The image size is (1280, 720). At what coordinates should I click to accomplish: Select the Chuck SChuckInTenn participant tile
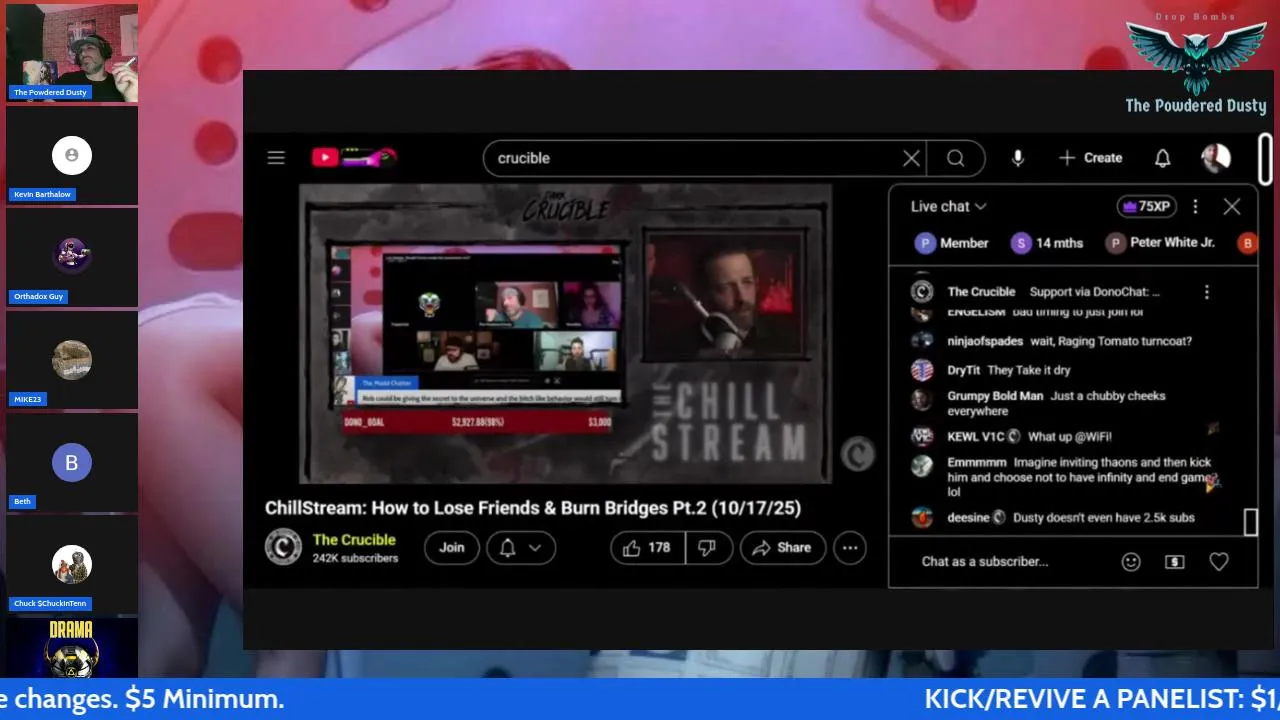72,565
